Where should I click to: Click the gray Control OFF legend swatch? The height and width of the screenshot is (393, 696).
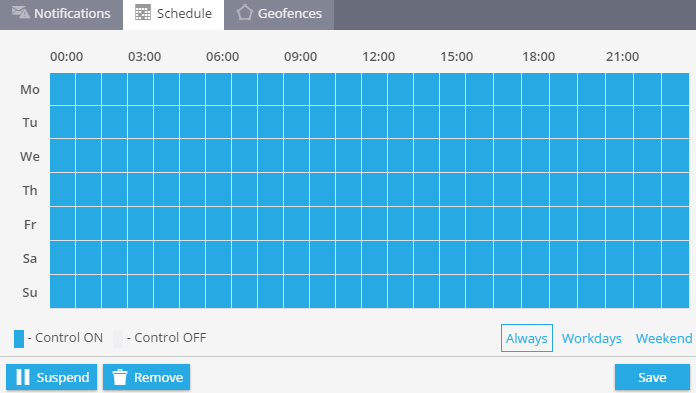point(118,339)
